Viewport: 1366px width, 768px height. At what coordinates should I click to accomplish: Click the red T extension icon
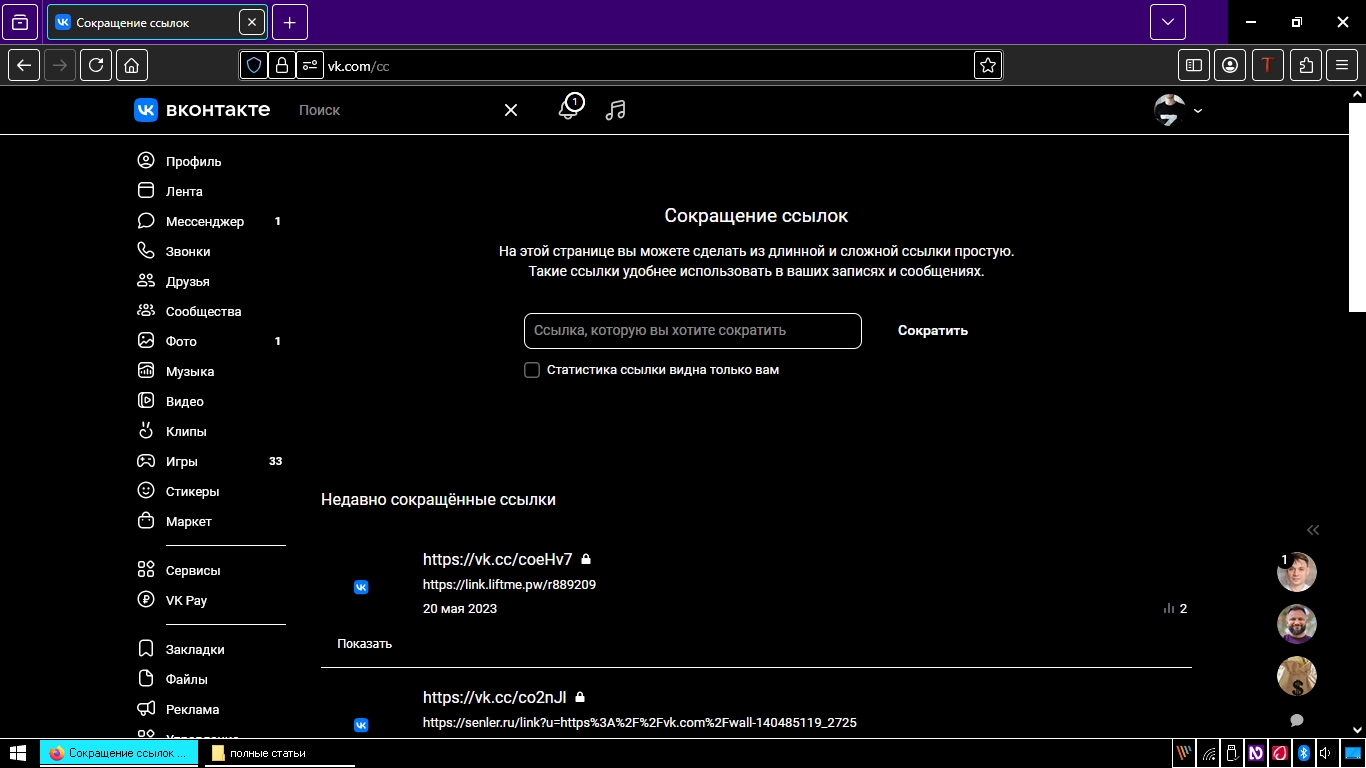(1268, 65)
